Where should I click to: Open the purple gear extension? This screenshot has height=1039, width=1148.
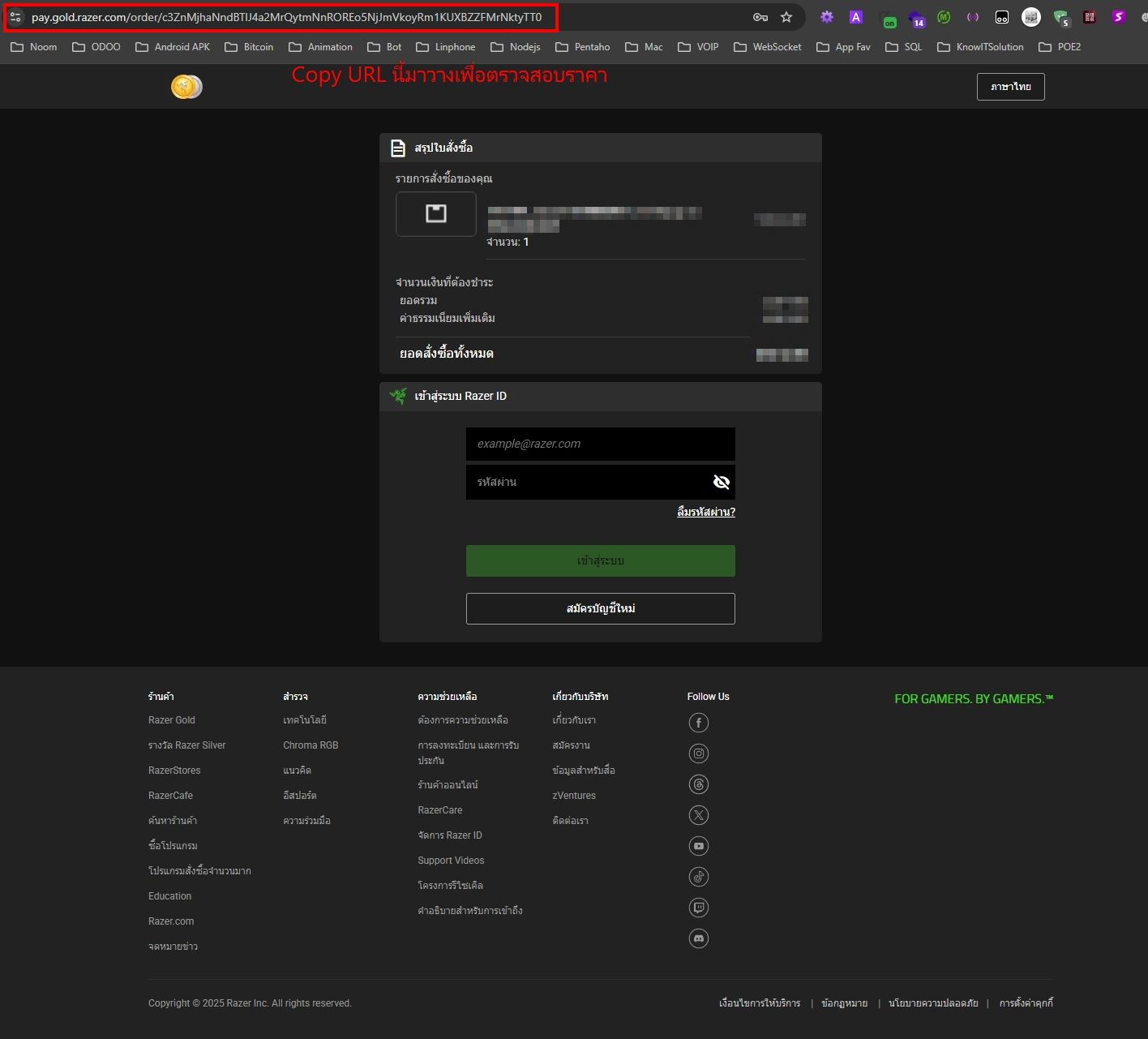(x=826, y=17)
